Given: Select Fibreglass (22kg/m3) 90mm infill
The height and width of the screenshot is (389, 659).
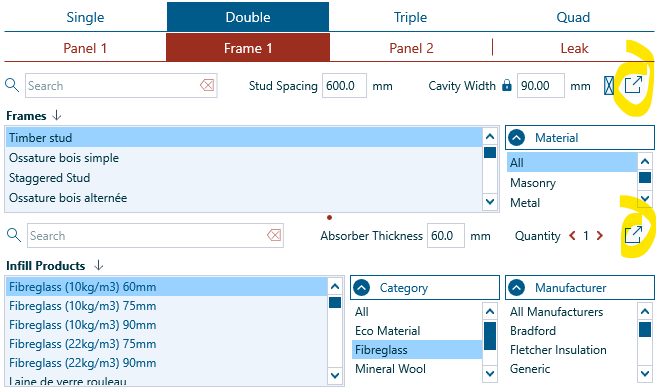Looking at the screenshot, I should (x=166, y=363).
